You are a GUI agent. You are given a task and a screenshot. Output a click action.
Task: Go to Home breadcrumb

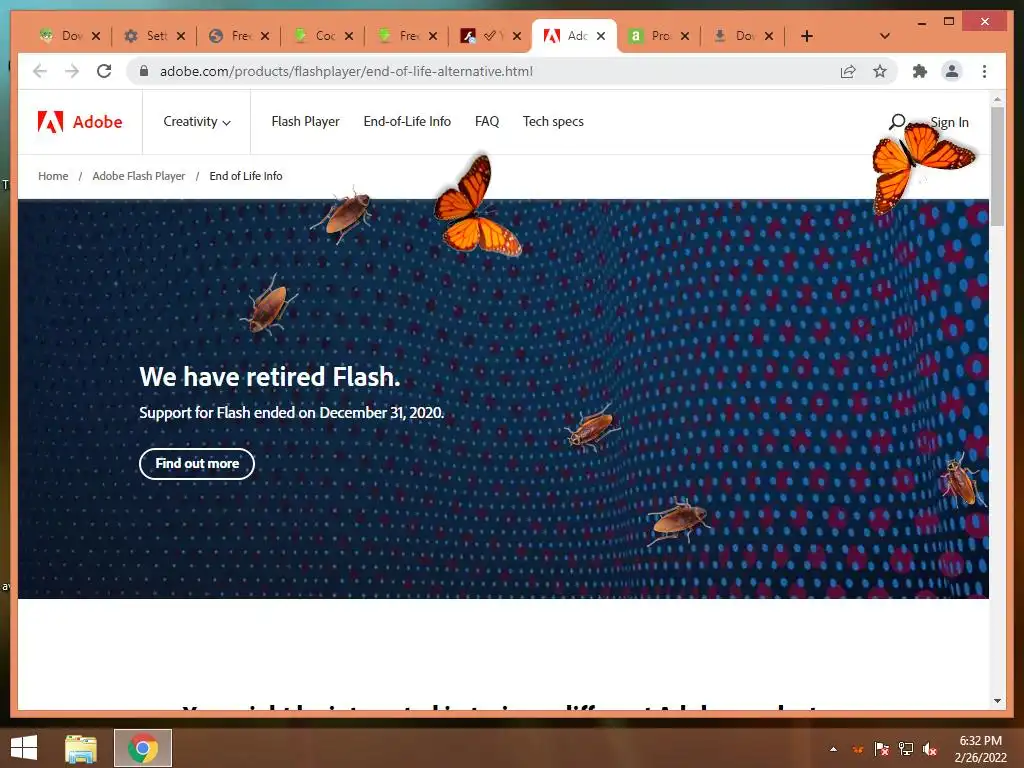point(53,176)
